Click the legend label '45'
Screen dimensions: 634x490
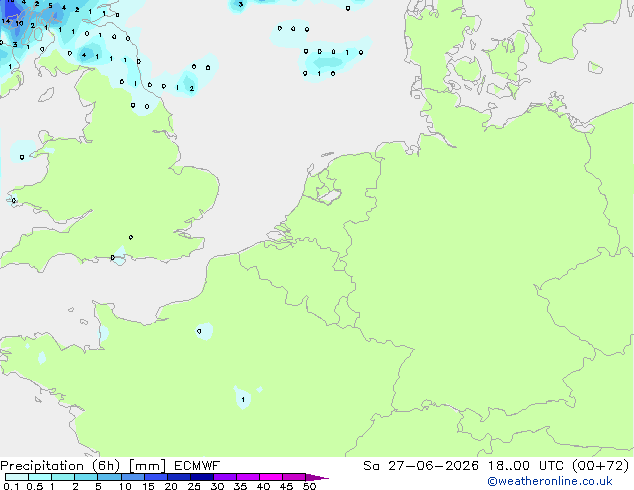[x=286, y=486]
